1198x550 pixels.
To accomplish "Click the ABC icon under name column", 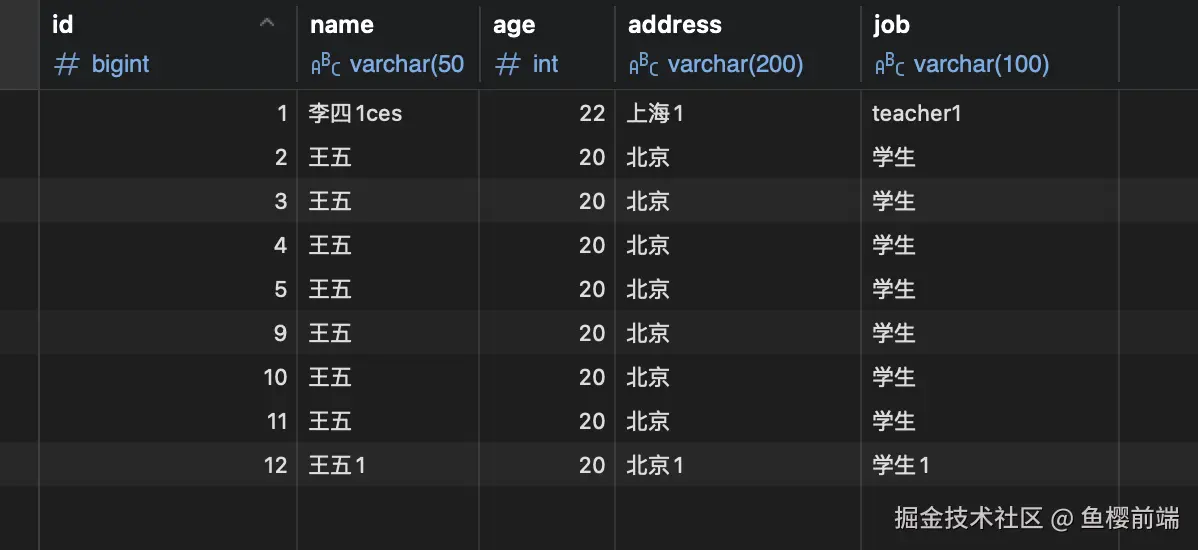I will point(325,65).
